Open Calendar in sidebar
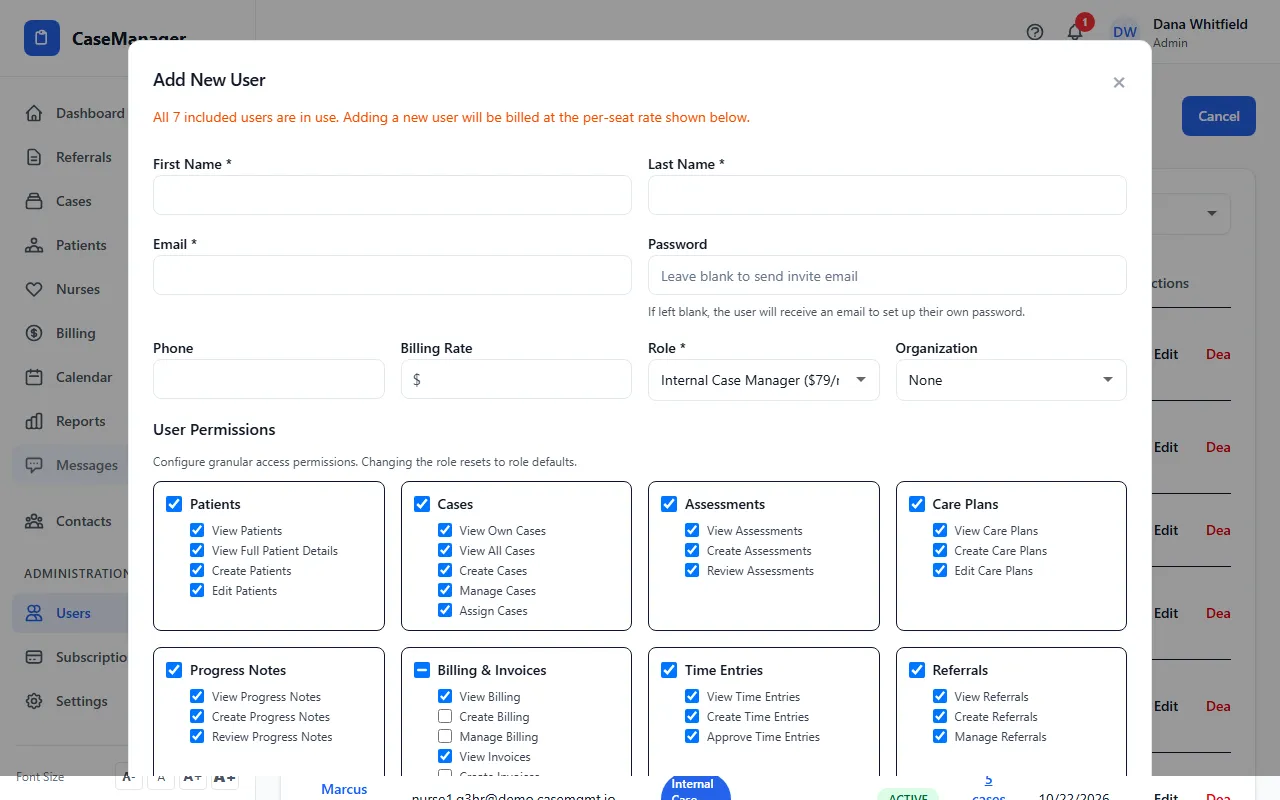This screenshot has height=800, width=1280. tap(70, 377)
